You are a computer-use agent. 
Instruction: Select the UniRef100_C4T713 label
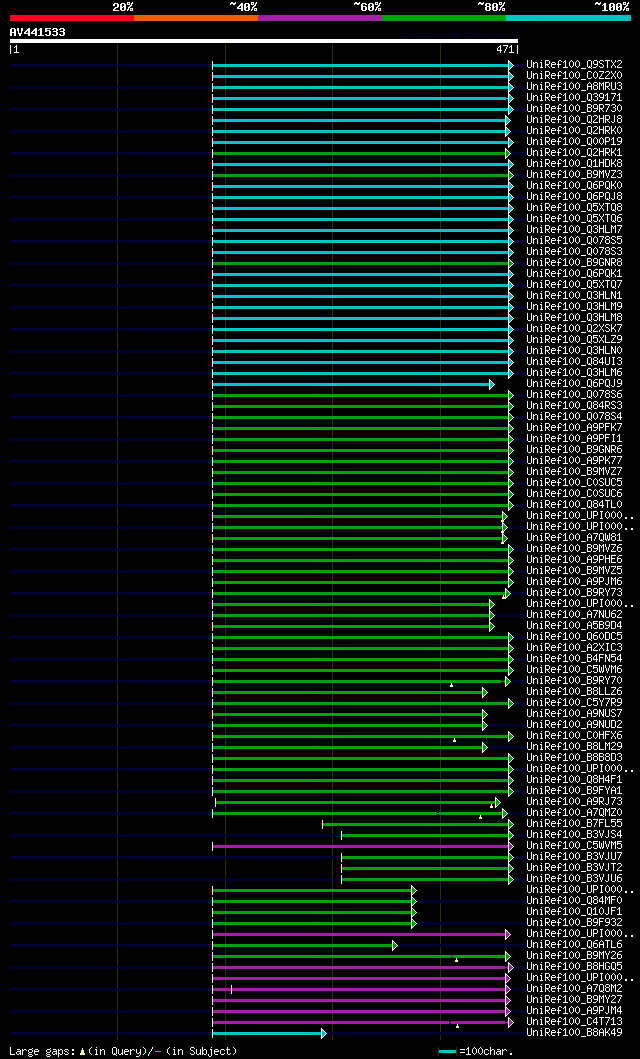(x=575, y=1021)
